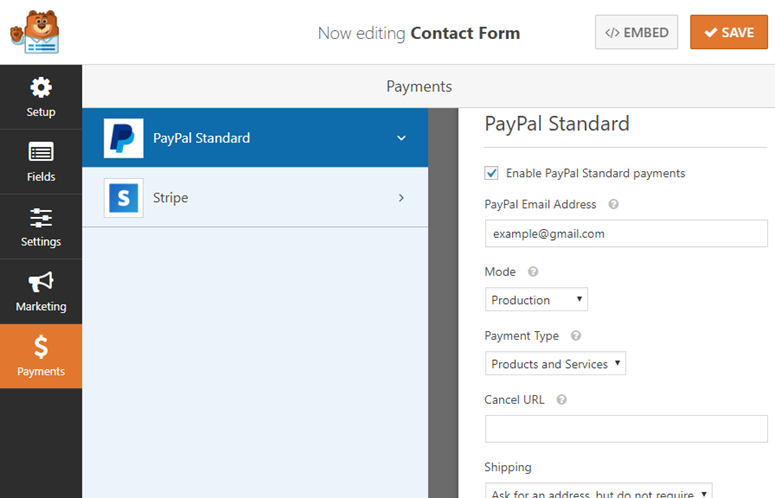
Task: Open the Settings sliders panel
Action: pyautogui.click(x=41, y=226)
